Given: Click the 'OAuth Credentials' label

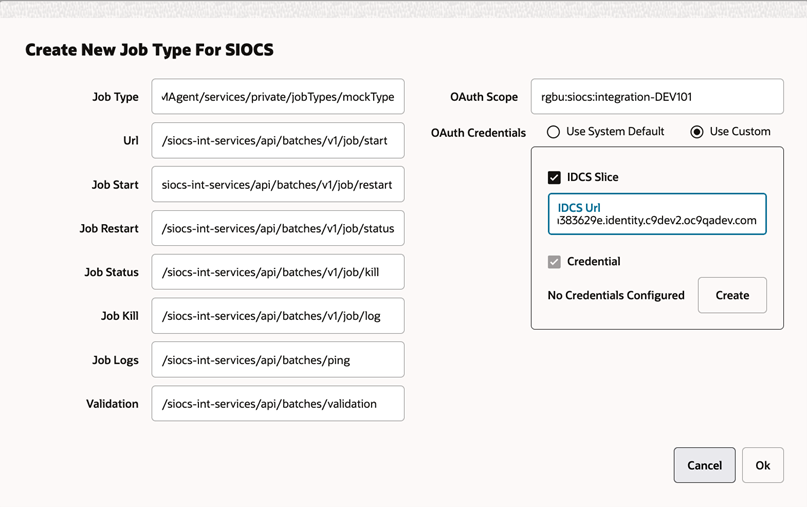Looking at the screenshot, I should click(x=478, y=133).
